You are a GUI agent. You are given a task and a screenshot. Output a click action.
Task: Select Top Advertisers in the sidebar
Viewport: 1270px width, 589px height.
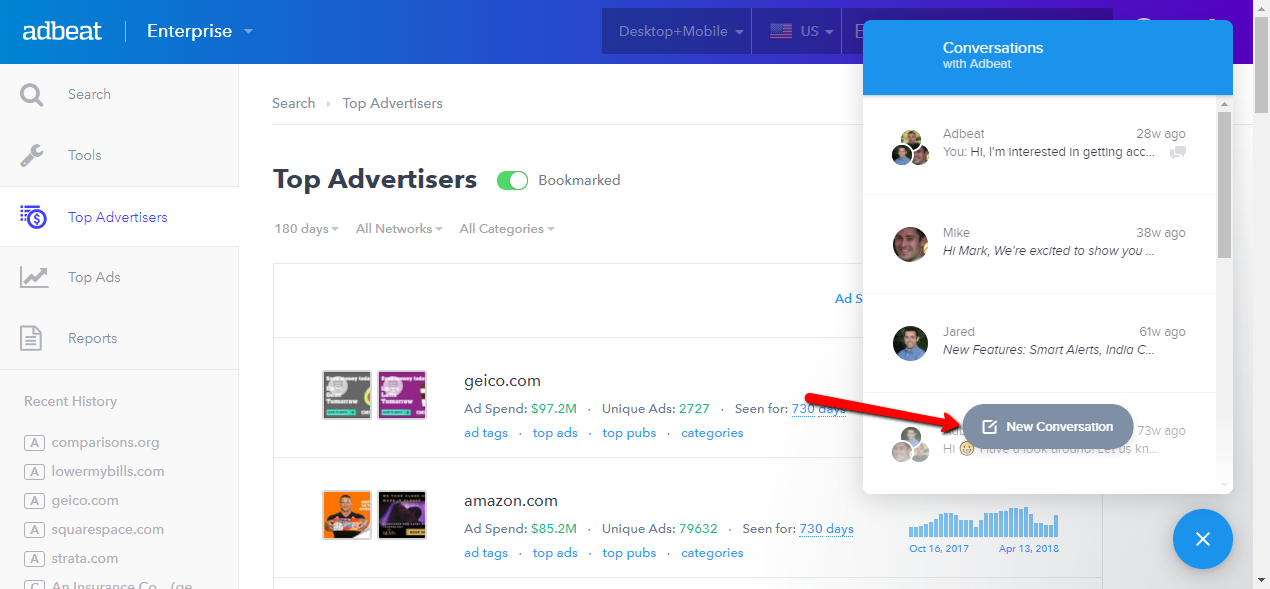point(119,217)
